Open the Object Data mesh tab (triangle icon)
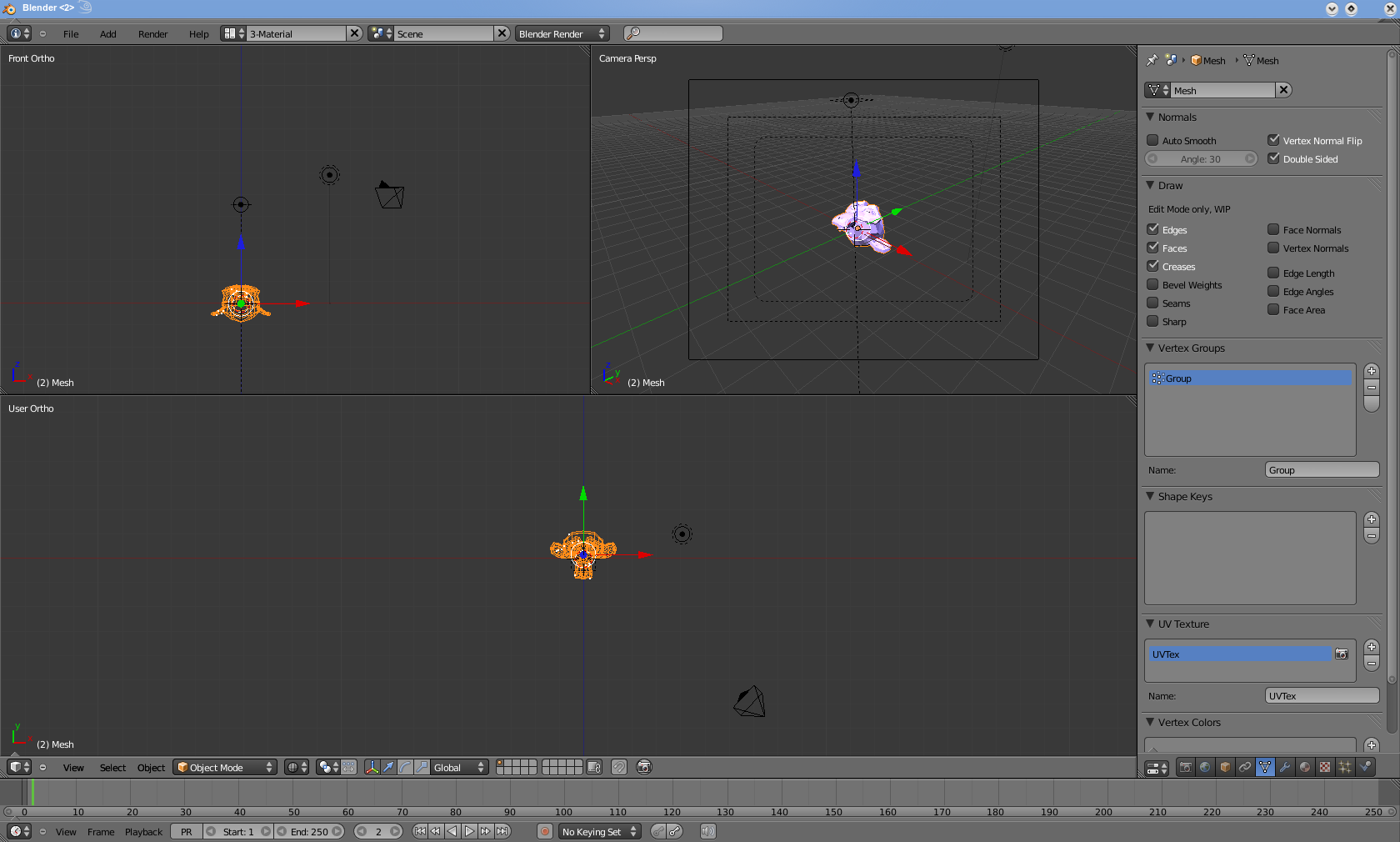This screenshot has height=842, width=1400. tap(1265, 767)
